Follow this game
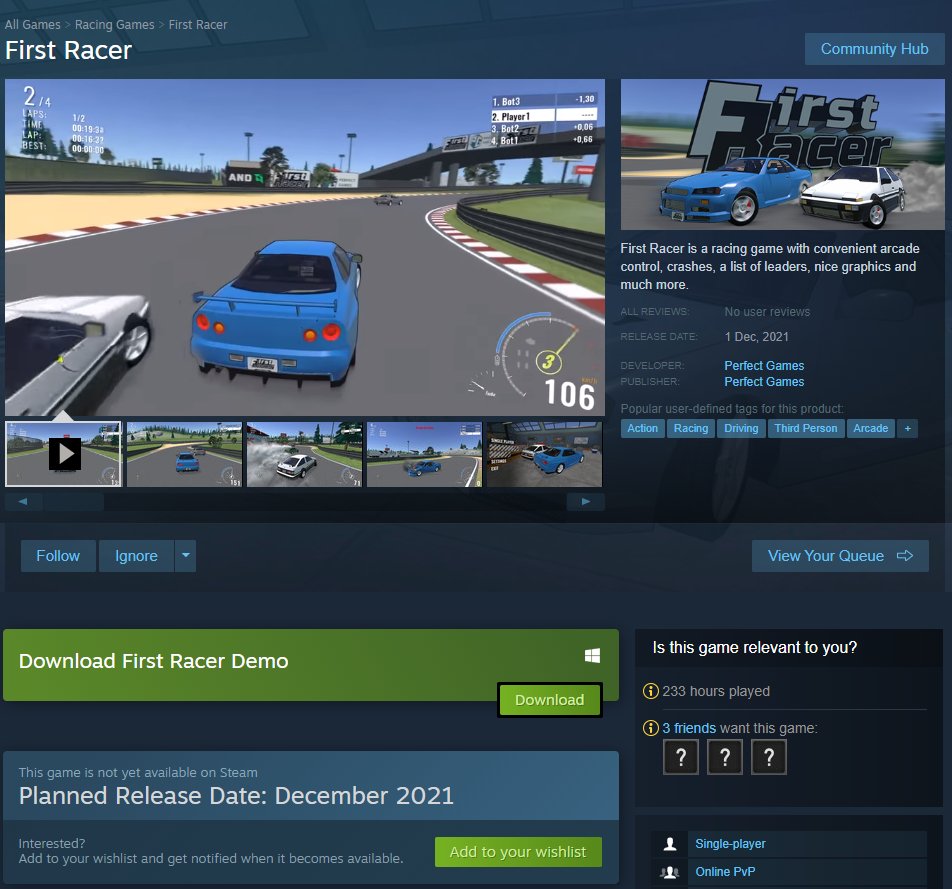 [x=58, y=556]
